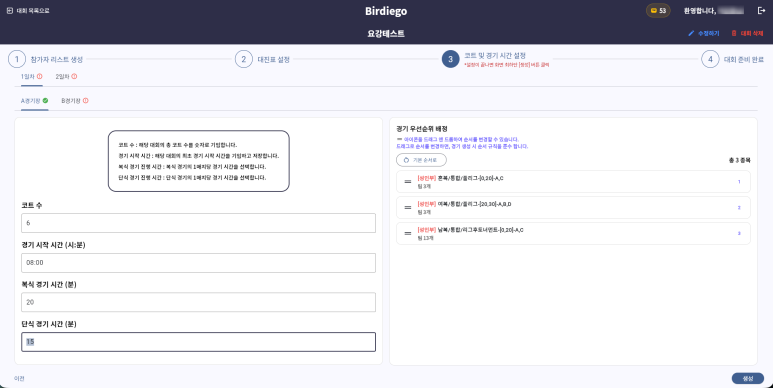This screenshot has width=773, height=388.
Task: Switch to the 2일차 tab
Action: [66, 76]
